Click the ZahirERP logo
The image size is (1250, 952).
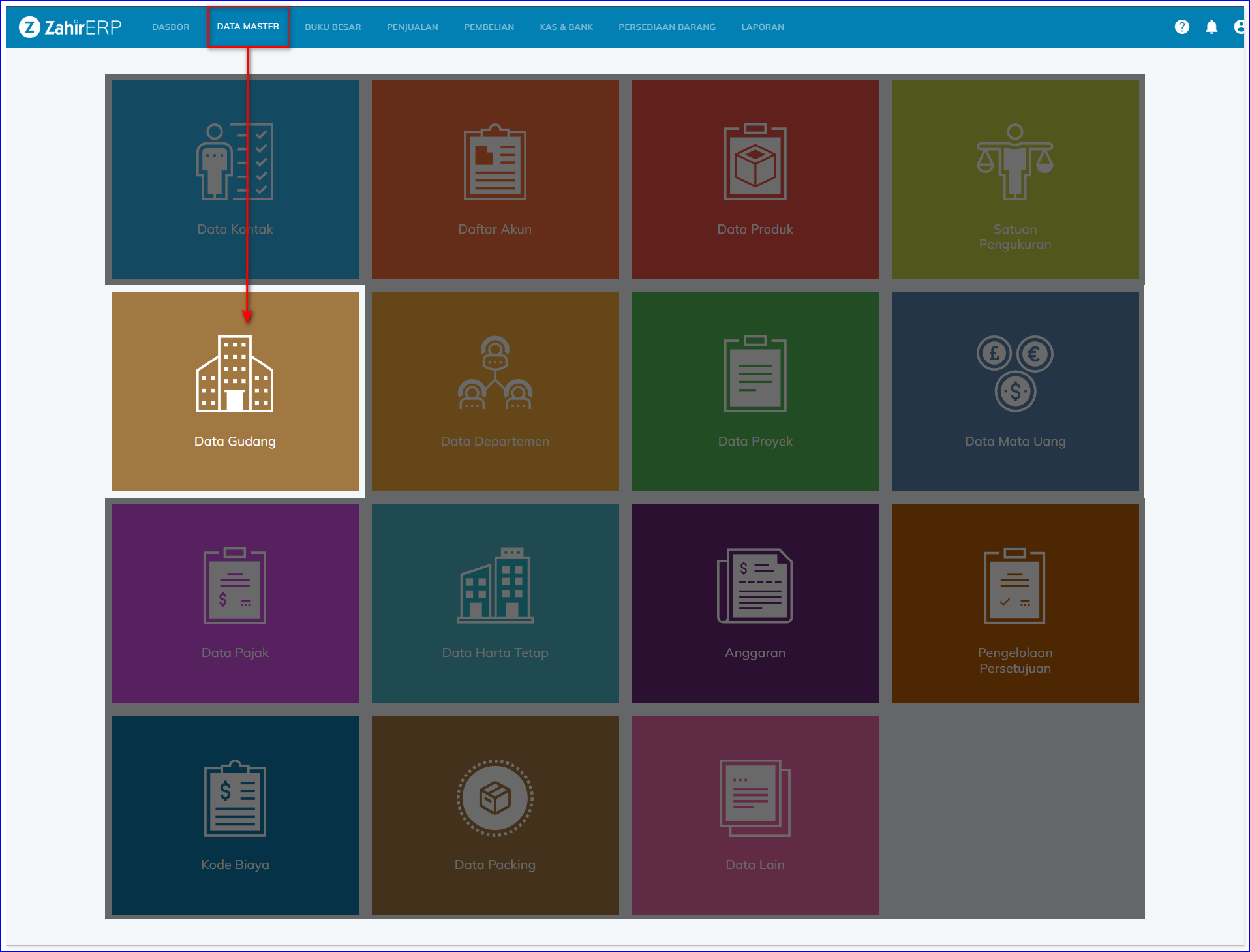(70, 27)
